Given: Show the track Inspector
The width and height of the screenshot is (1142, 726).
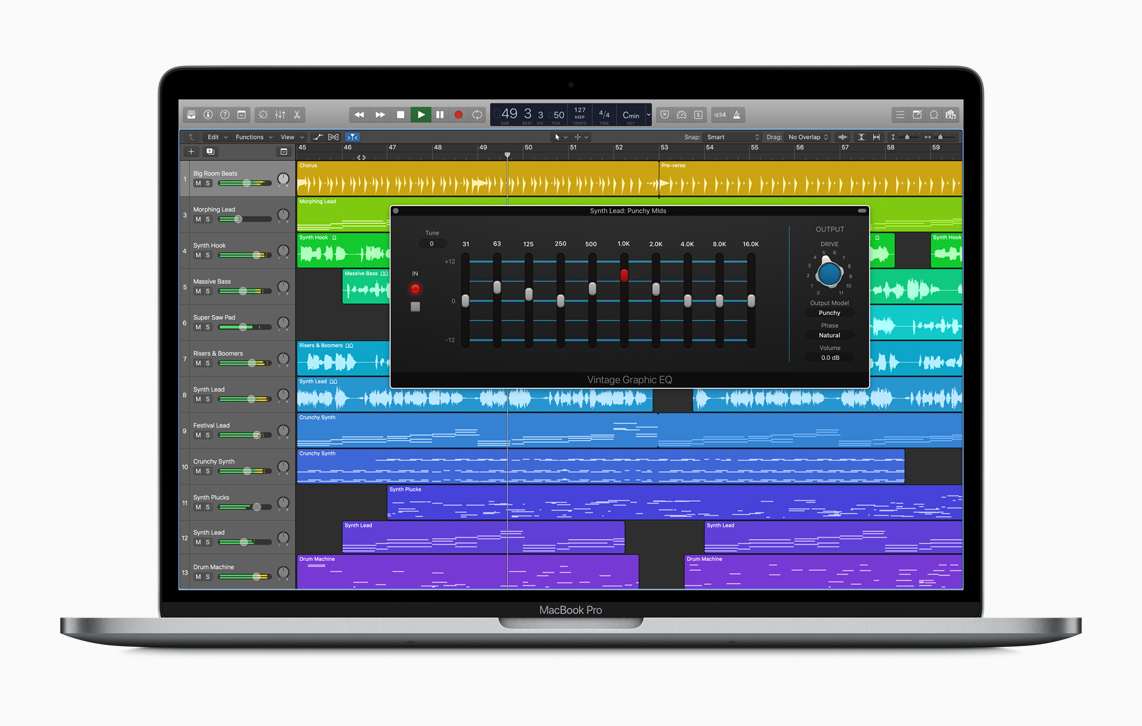Looking at the screenshot, I should pos(208,114).
